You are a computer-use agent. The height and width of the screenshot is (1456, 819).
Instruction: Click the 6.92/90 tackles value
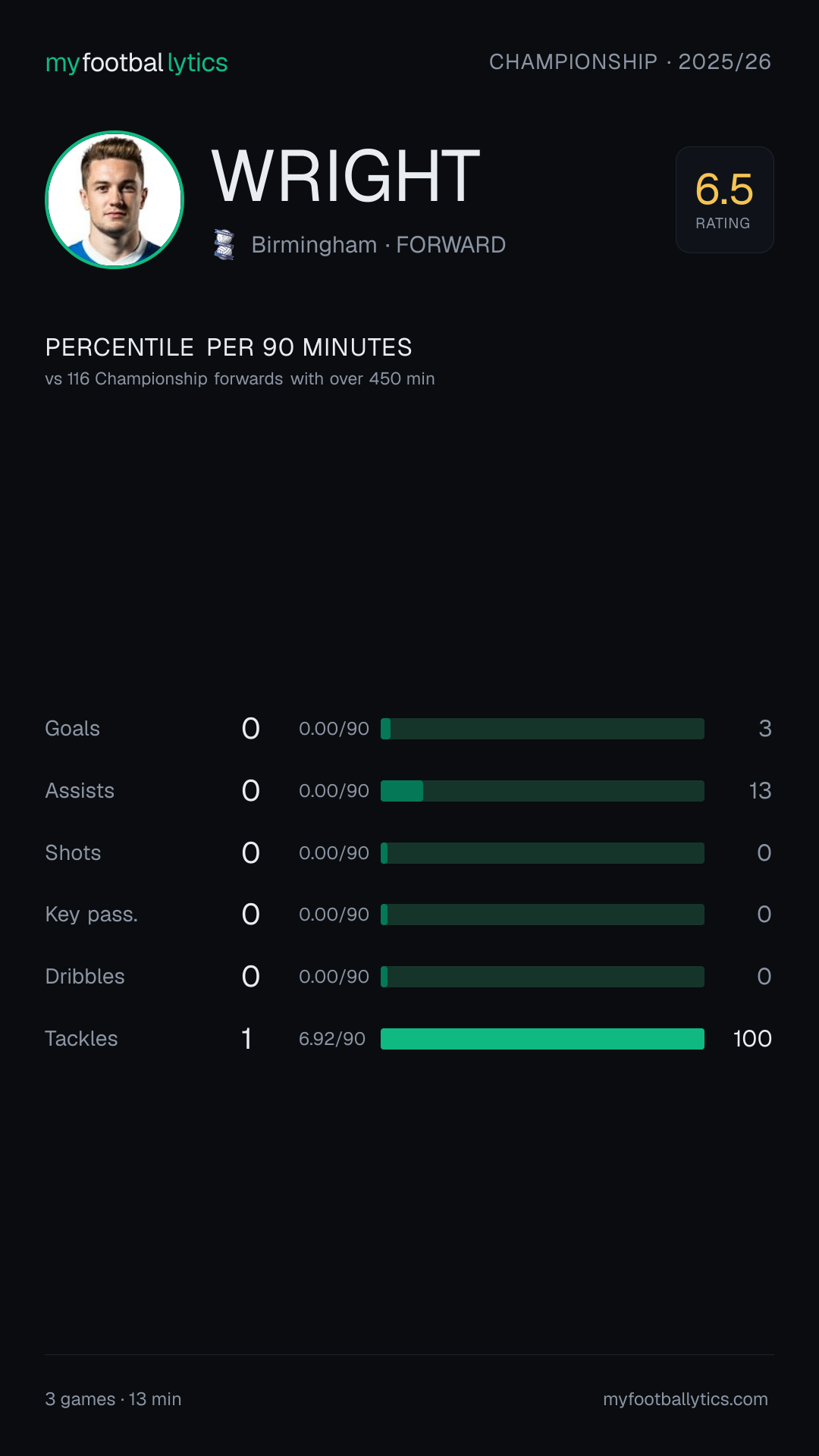point(332,1039)
